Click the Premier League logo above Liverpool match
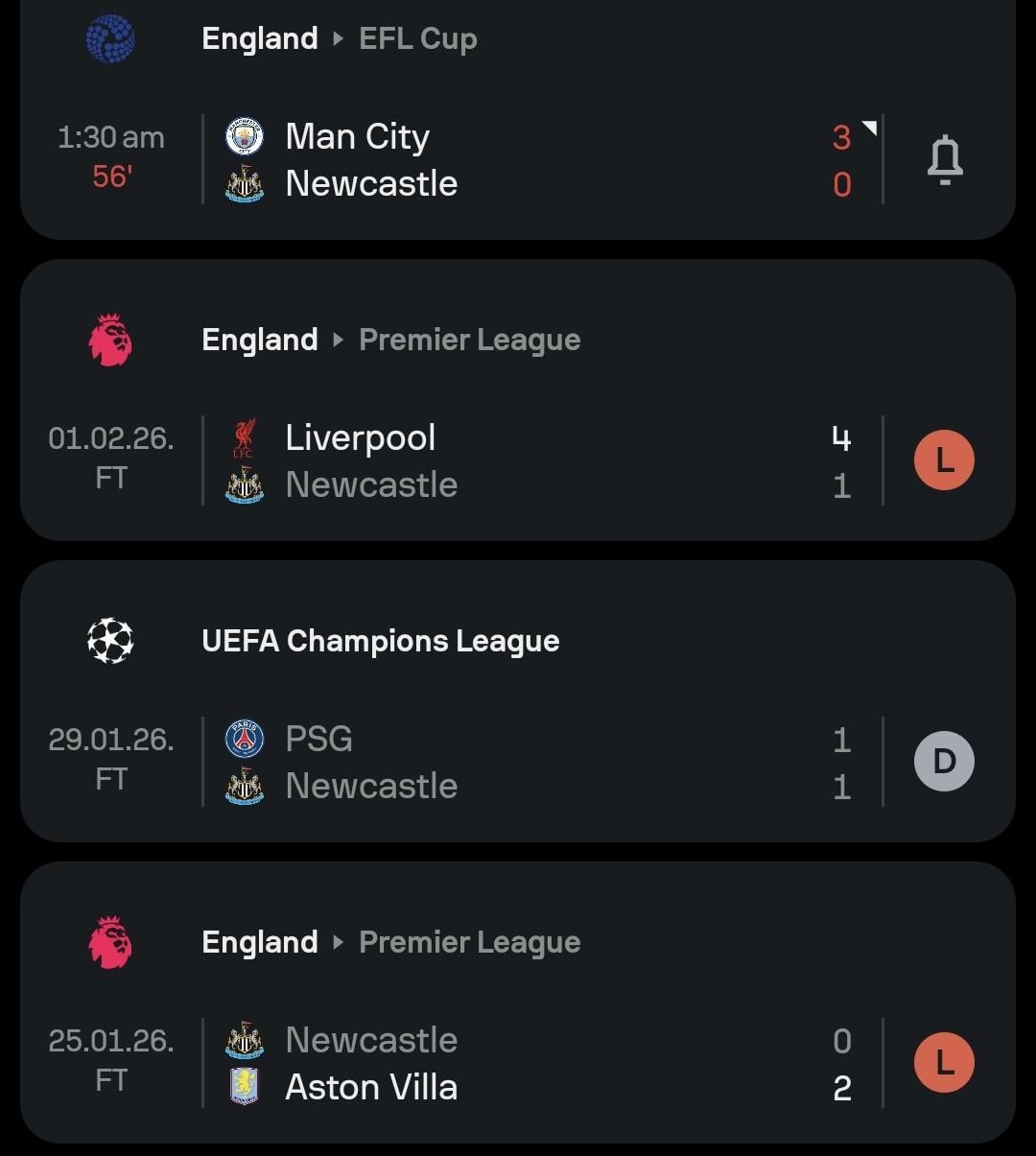Image resolution: width=1036 pixels, height=1156 pixels. click(110, 340)
